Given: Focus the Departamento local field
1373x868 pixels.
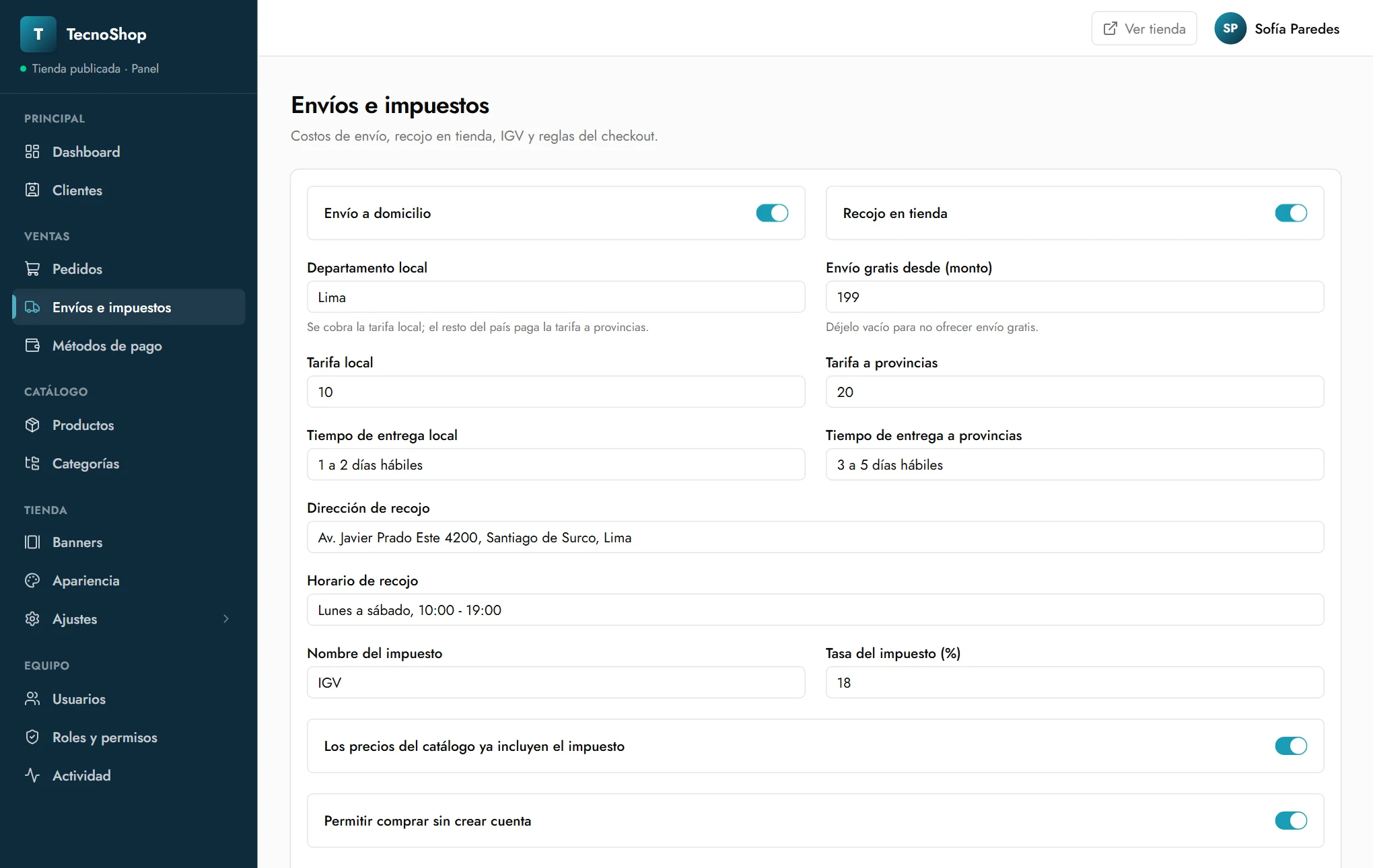Looking at the screenshot, I should pyautogui.click(x=556, y=297).
